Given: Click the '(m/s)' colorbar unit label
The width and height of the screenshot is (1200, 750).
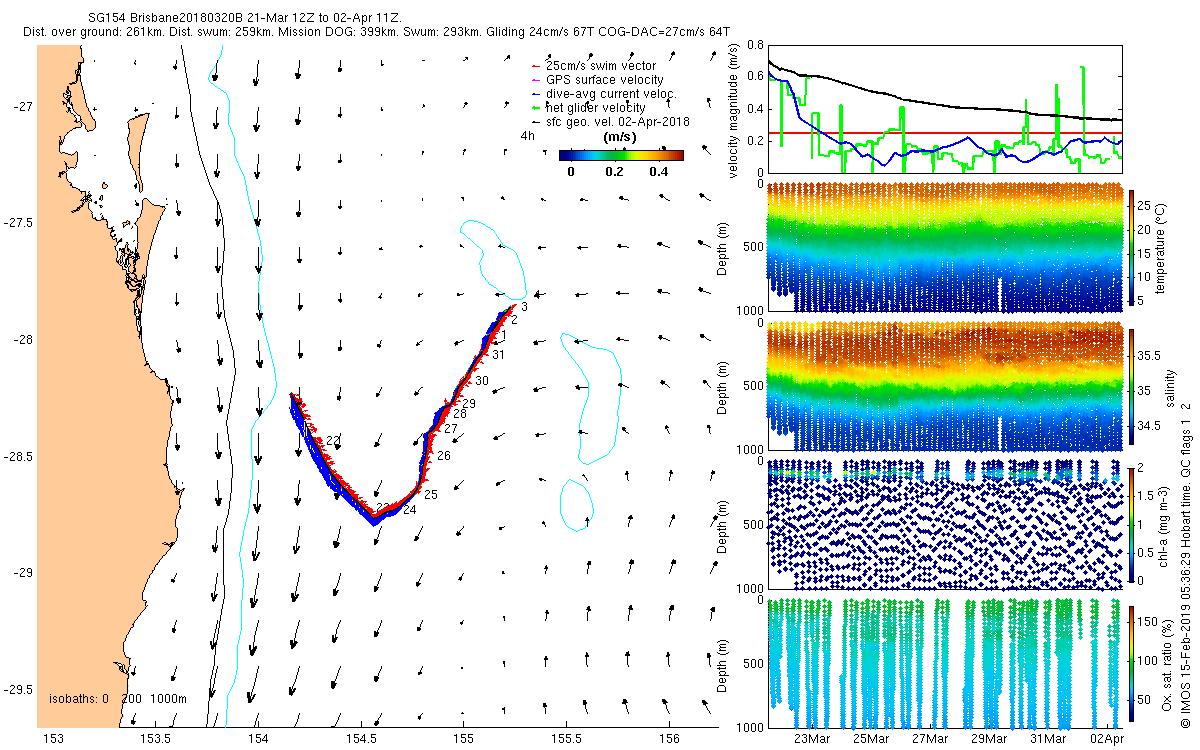Looking at the screenshot, I should click(621, 137).
